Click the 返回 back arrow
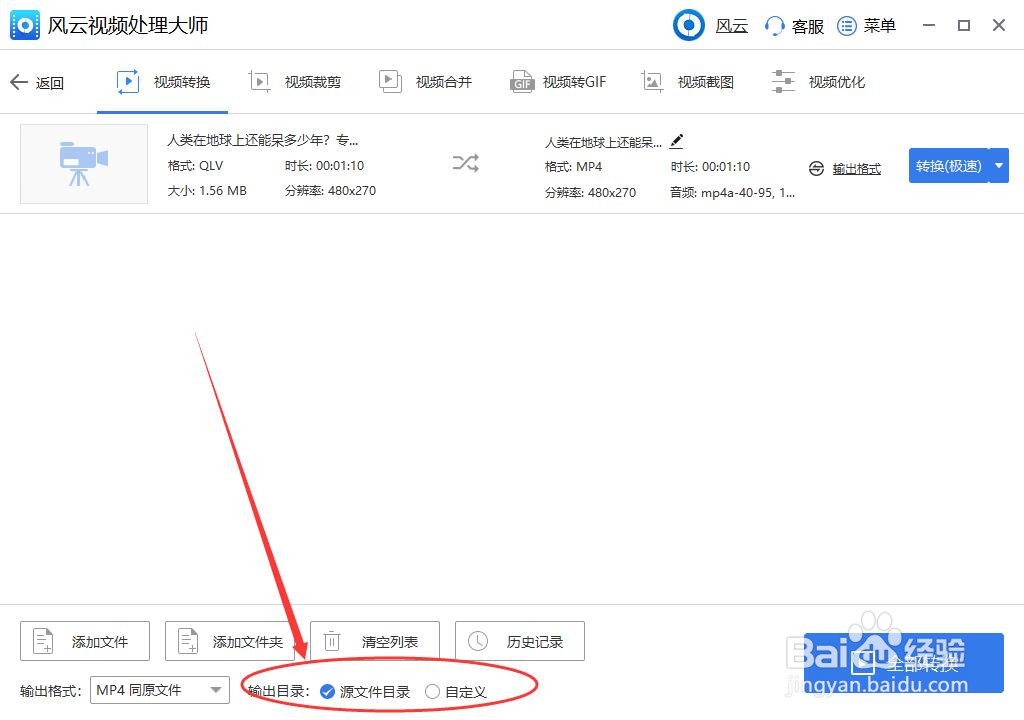 pos(19,82)
